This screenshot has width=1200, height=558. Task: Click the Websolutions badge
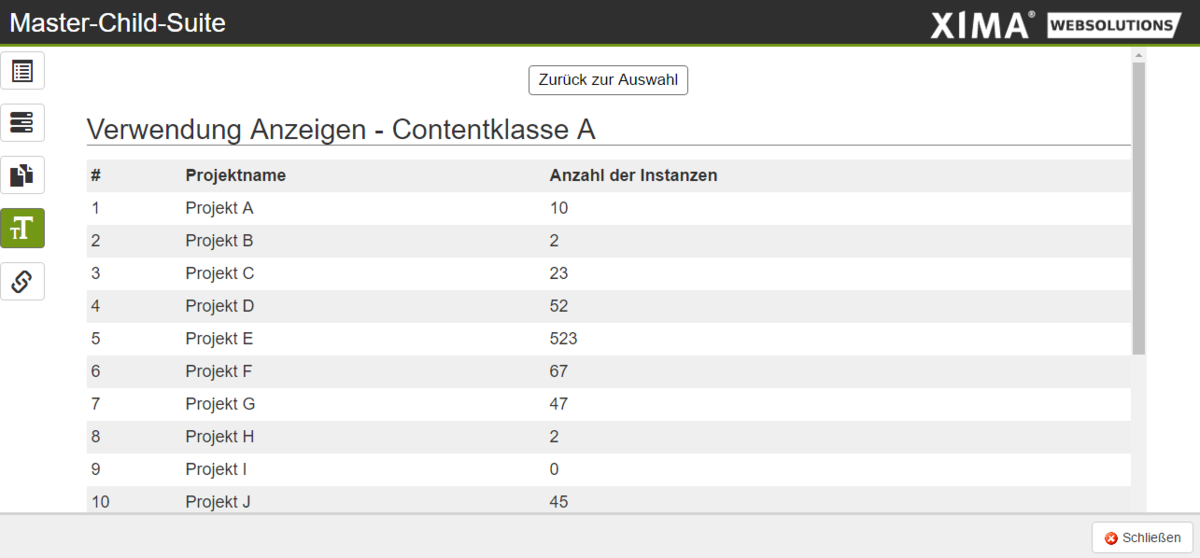click(x=1114, y=25)
